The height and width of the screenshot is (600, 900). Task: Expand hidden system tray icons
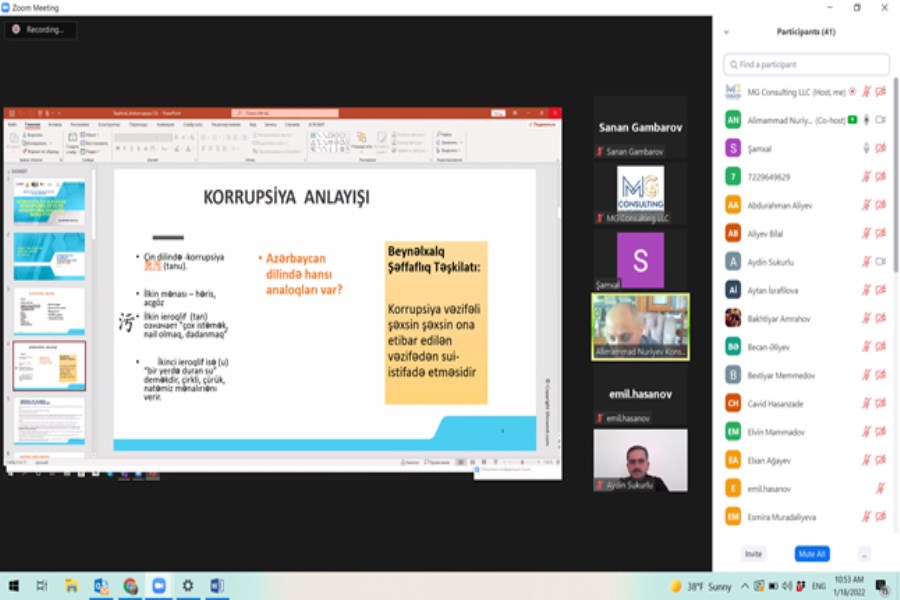coord(744,586)
